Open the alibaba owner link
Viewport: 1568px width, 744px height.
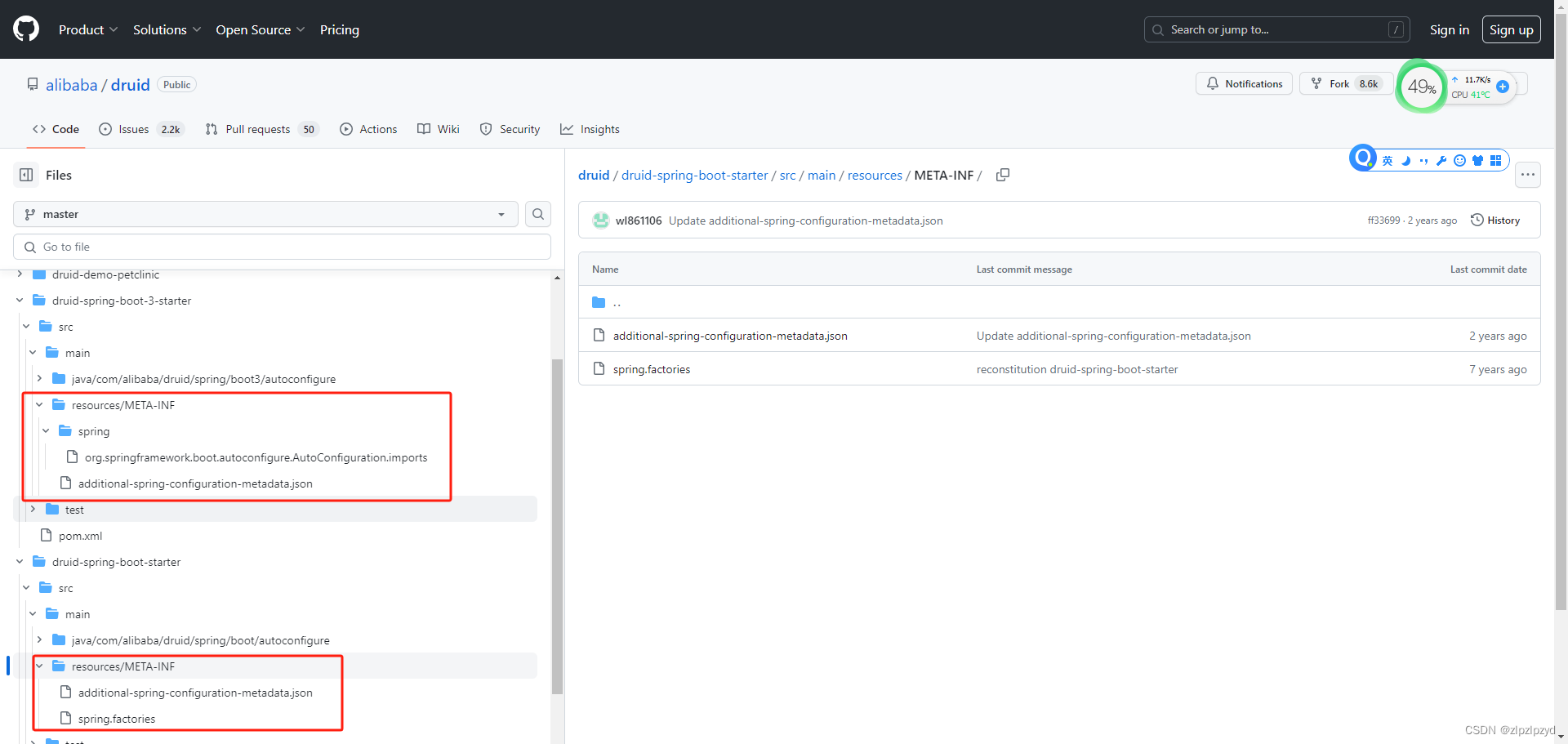point(71,85)
